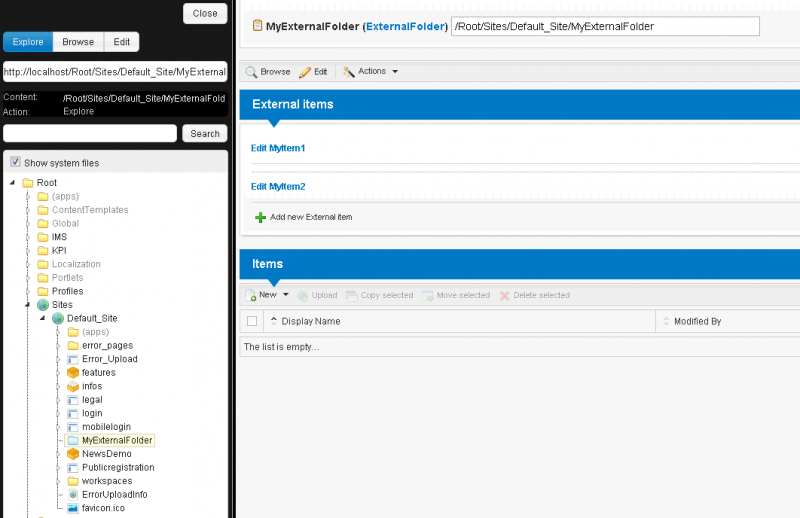Click Add new External item
Image resolution: width=800 pixels, height=518 pixels.
point(304,217)
